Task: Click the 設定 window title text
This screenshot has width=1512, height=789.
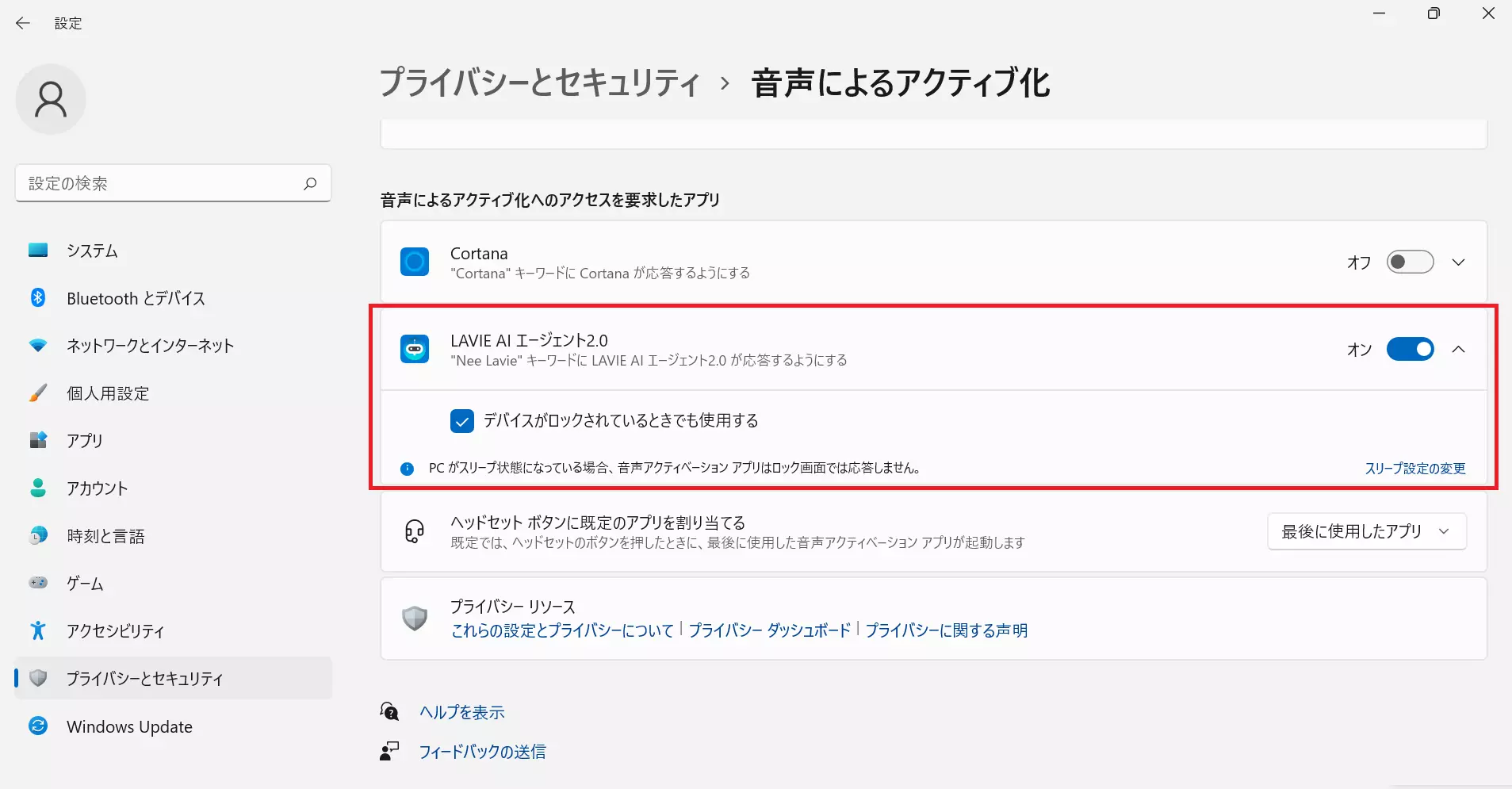Action: pyautogui.click(x=68, y=24)
